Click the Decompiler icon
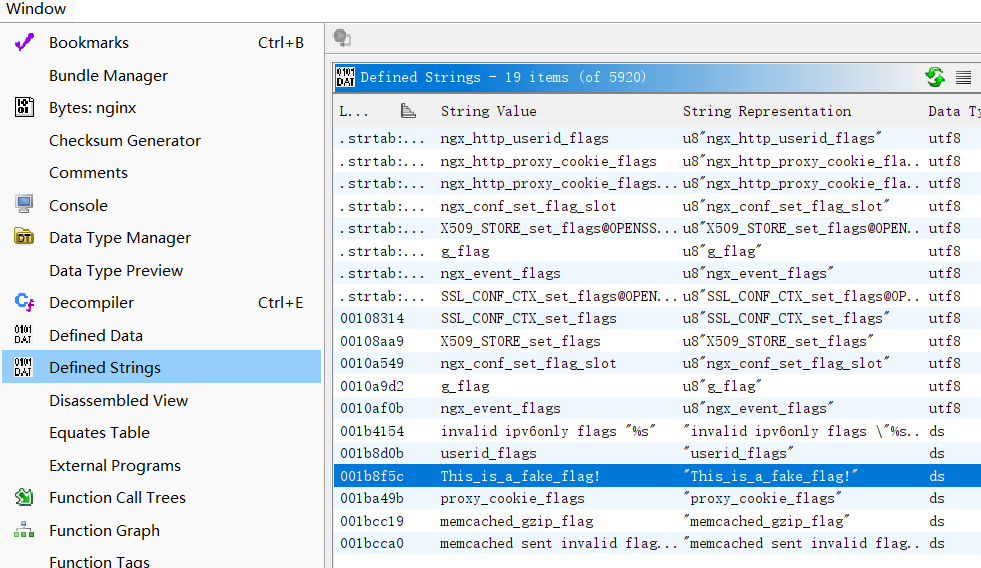 click(24, 302)
